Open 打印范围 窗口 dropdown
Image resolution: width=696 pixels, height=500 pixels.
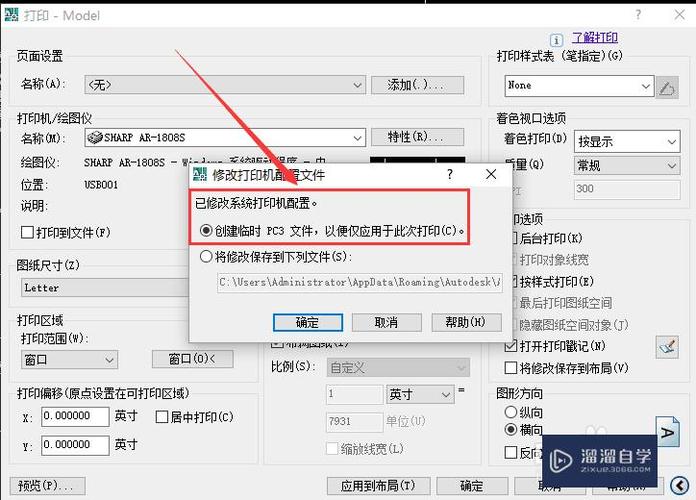click(70, 360)
